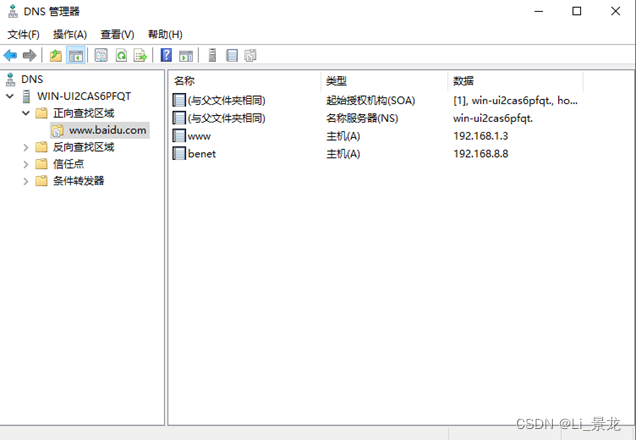This screenshot has width=636, height=440.
Task: Click the 信任点 folder icon
Action: pos(41,164)
